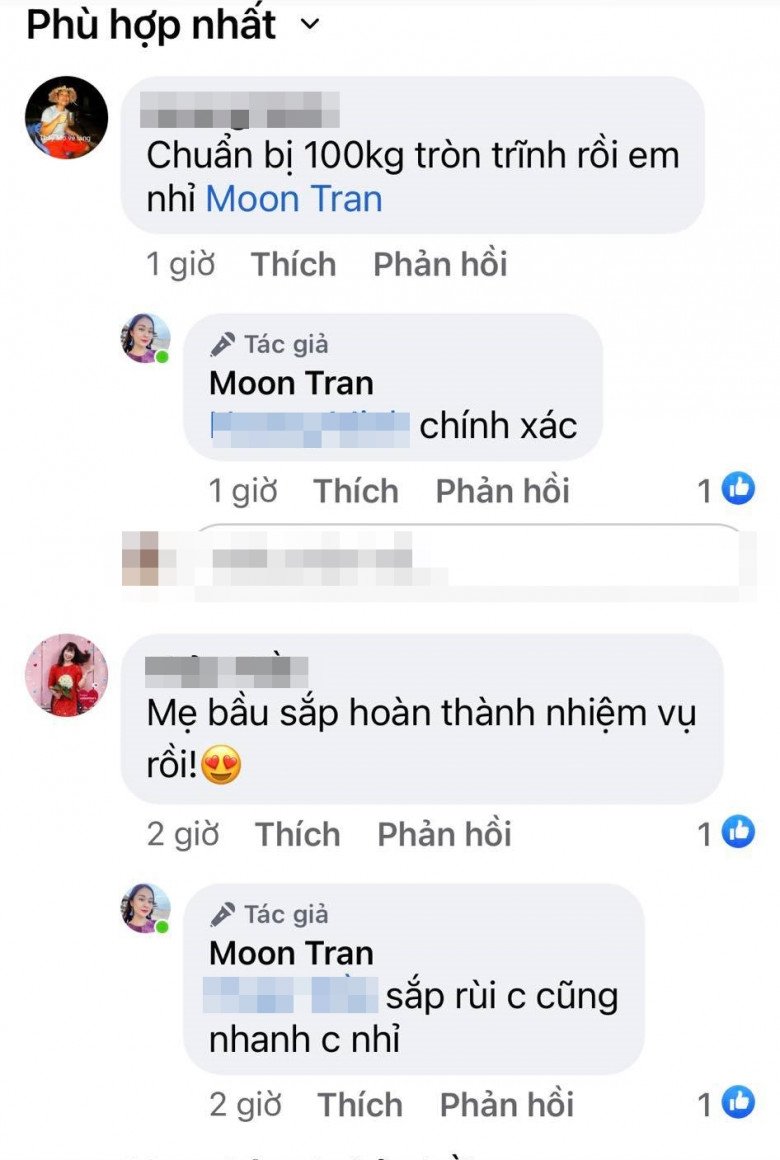Screen dimensions: 780x1160
Task: Open Moon Tran's avatar beside the 'sắp rùi' reply
Action: (146, 908)
